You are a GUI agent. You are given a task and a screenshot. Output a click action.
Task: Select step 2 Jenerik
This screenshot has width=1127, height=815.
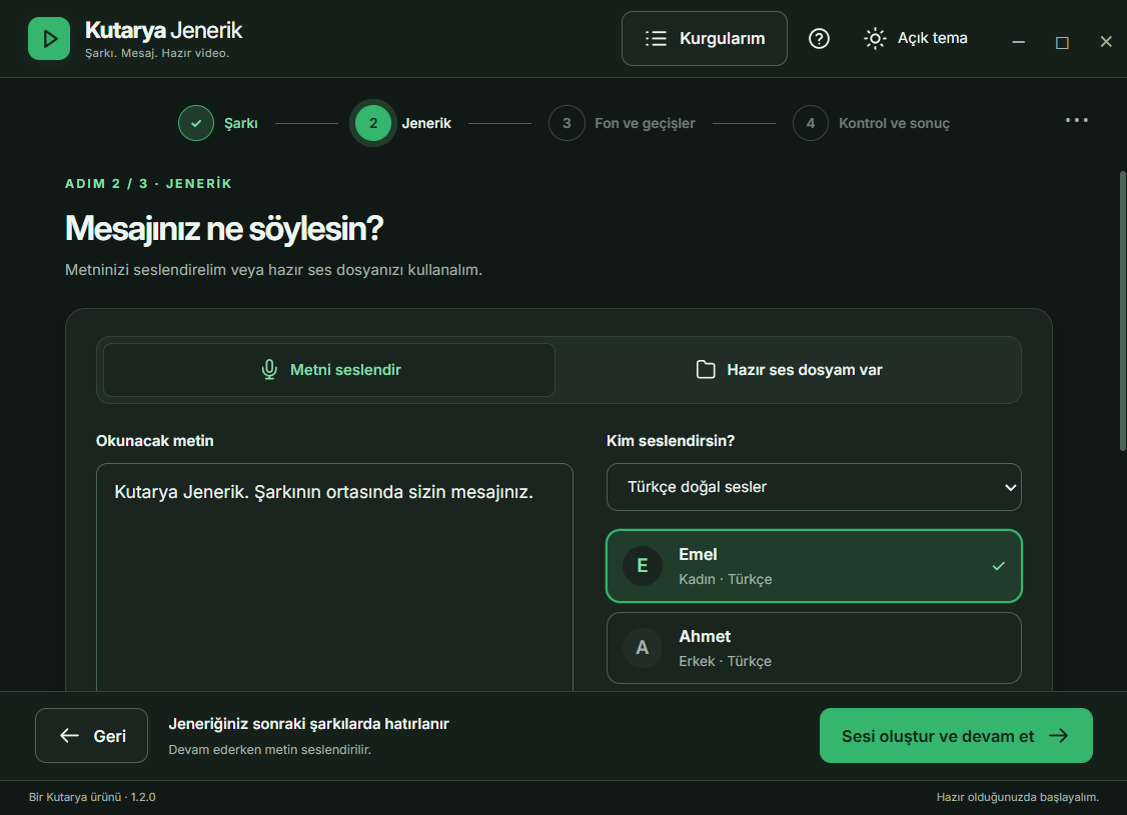coord(403,123)
